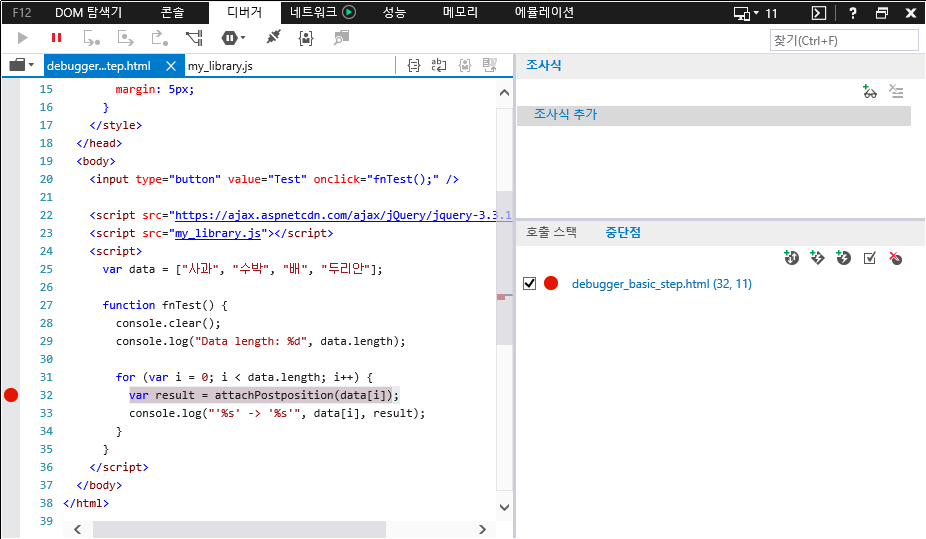Click the grayed-out compare-source icon

click(490, 65)
